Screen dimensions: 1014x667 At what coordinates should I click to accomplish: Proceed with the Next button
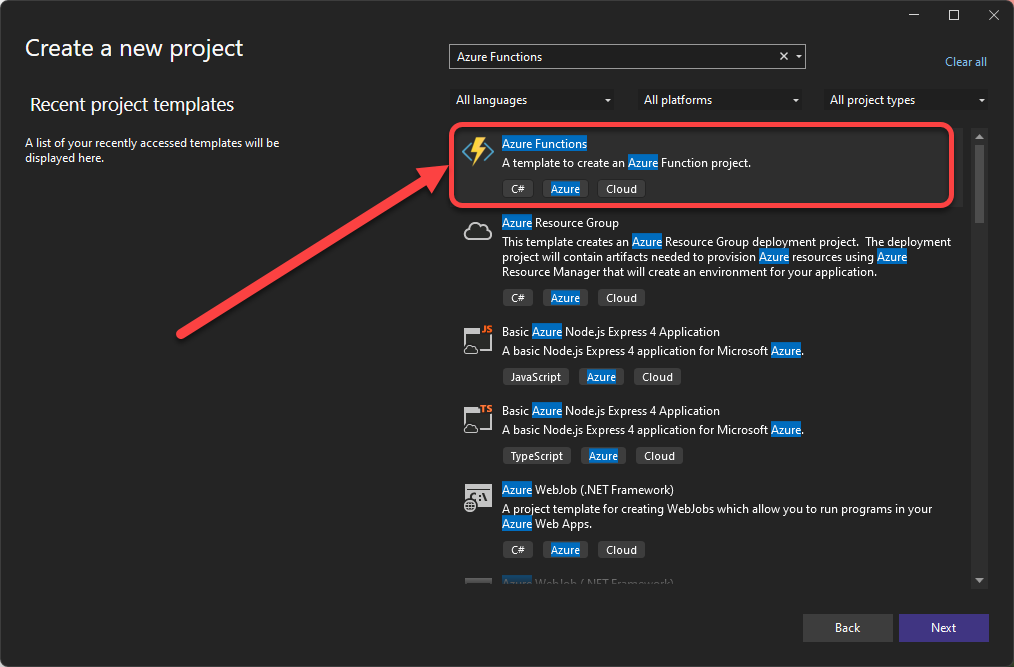tap(944, 628)
